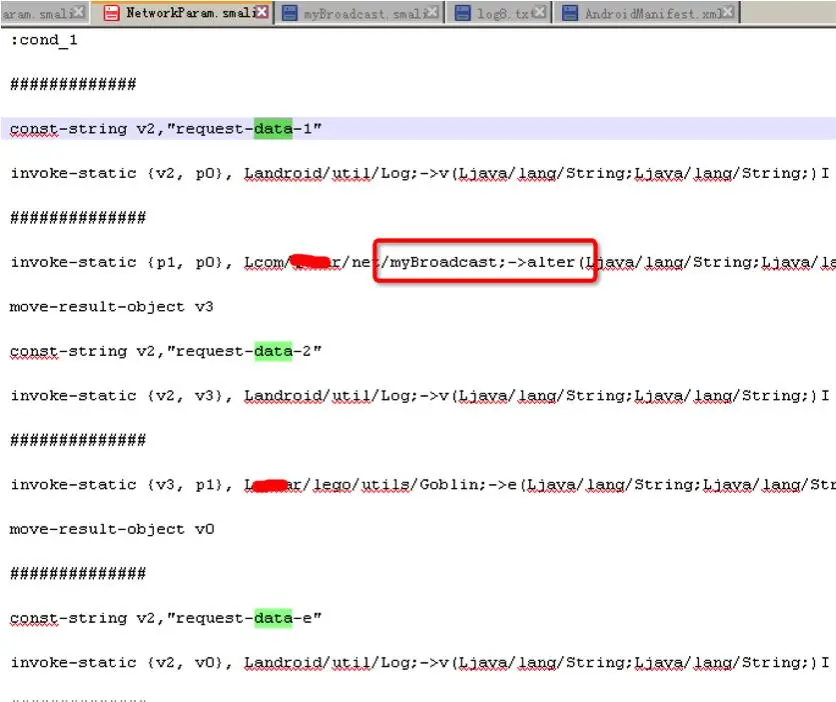The height and width of the screenshot is (702, 836).
Task: Open the AndroidManifest.xml tab
Action: click(x=648, y=13)
